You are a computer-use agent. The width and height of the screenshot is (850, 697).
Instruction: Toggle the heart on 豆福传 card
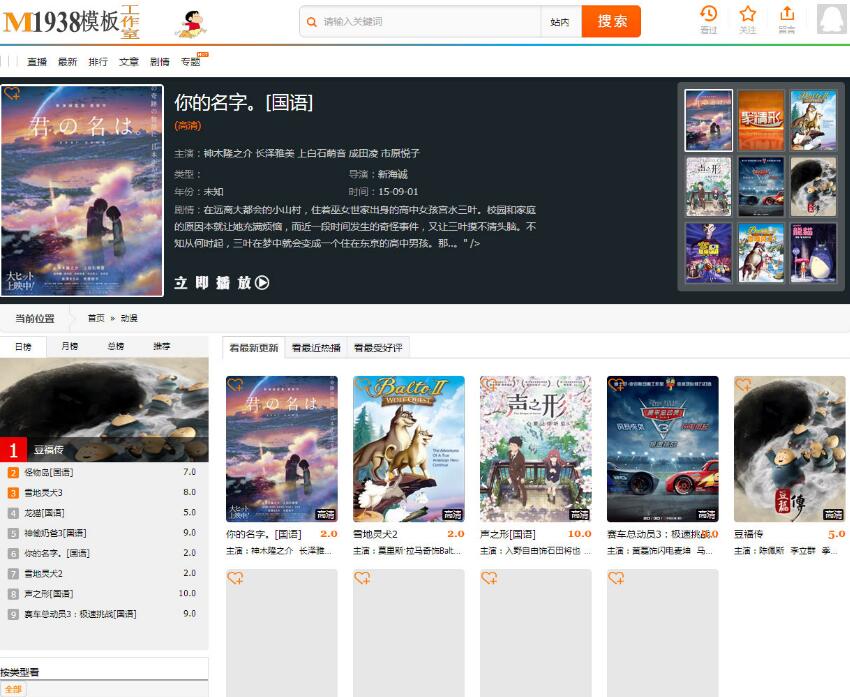pyautogui.click(x=741, y=382)
